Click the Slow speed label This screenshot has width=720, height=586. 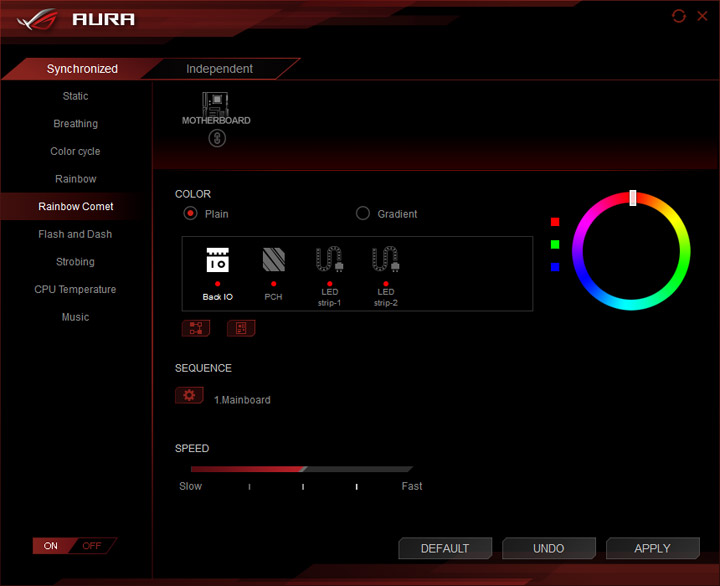click(x=191, y=486)
